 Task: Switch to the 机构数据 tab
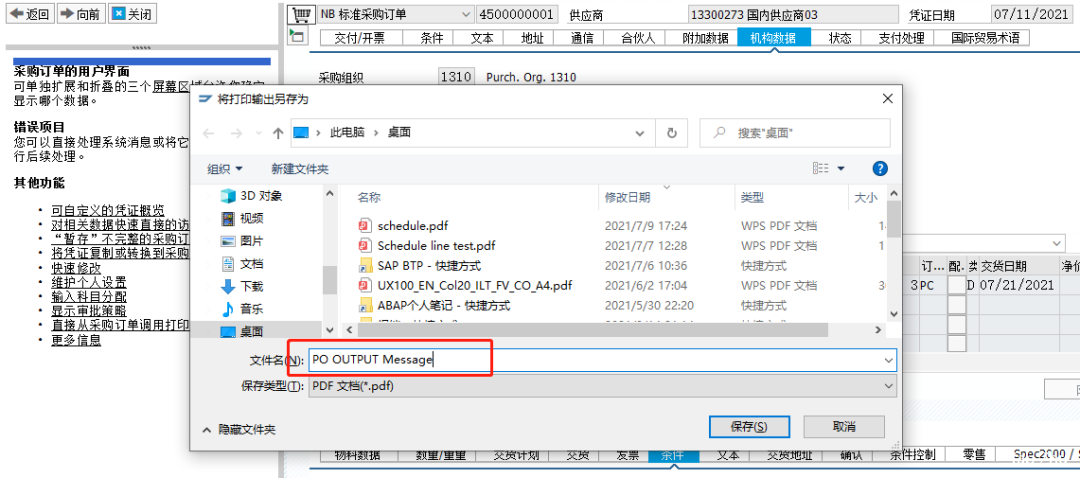pos(773,38)
